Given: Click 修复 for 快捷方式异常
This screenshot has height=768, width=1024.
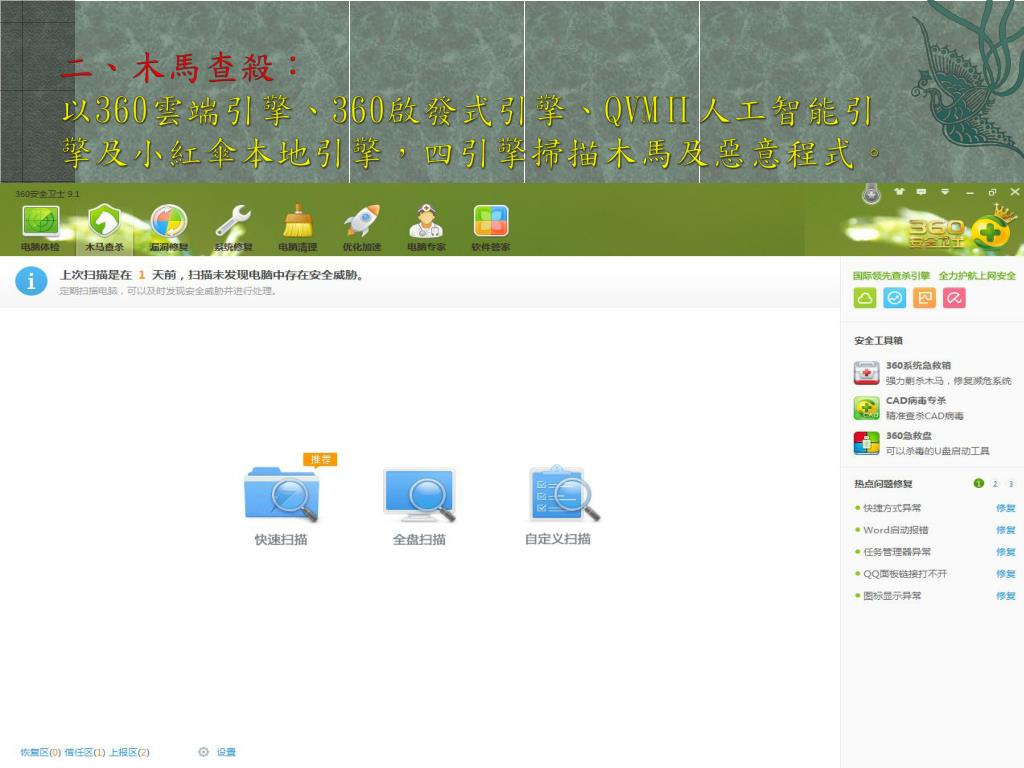Looking at the screenshot, I should (1006, 508).
